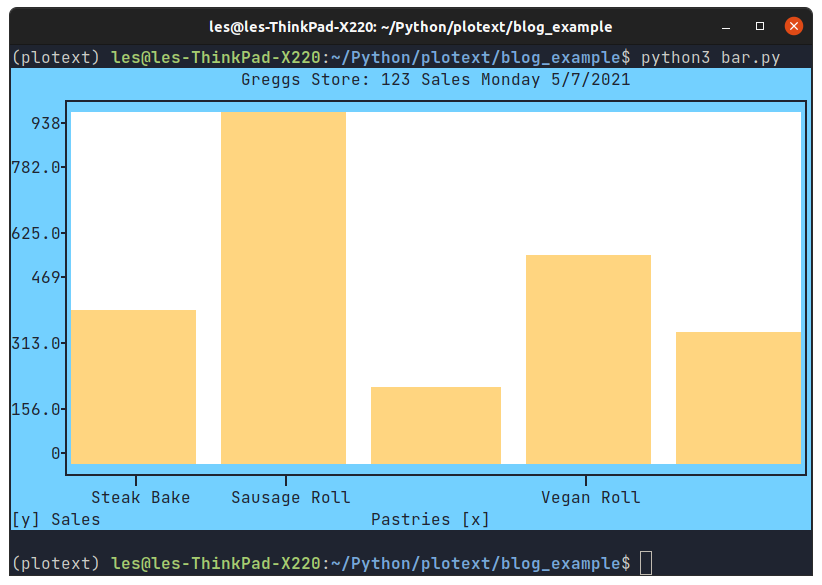The height and width of the screenshot is (585, 822).
Task: Click the y-axis value 156.0
Action: 36,409
